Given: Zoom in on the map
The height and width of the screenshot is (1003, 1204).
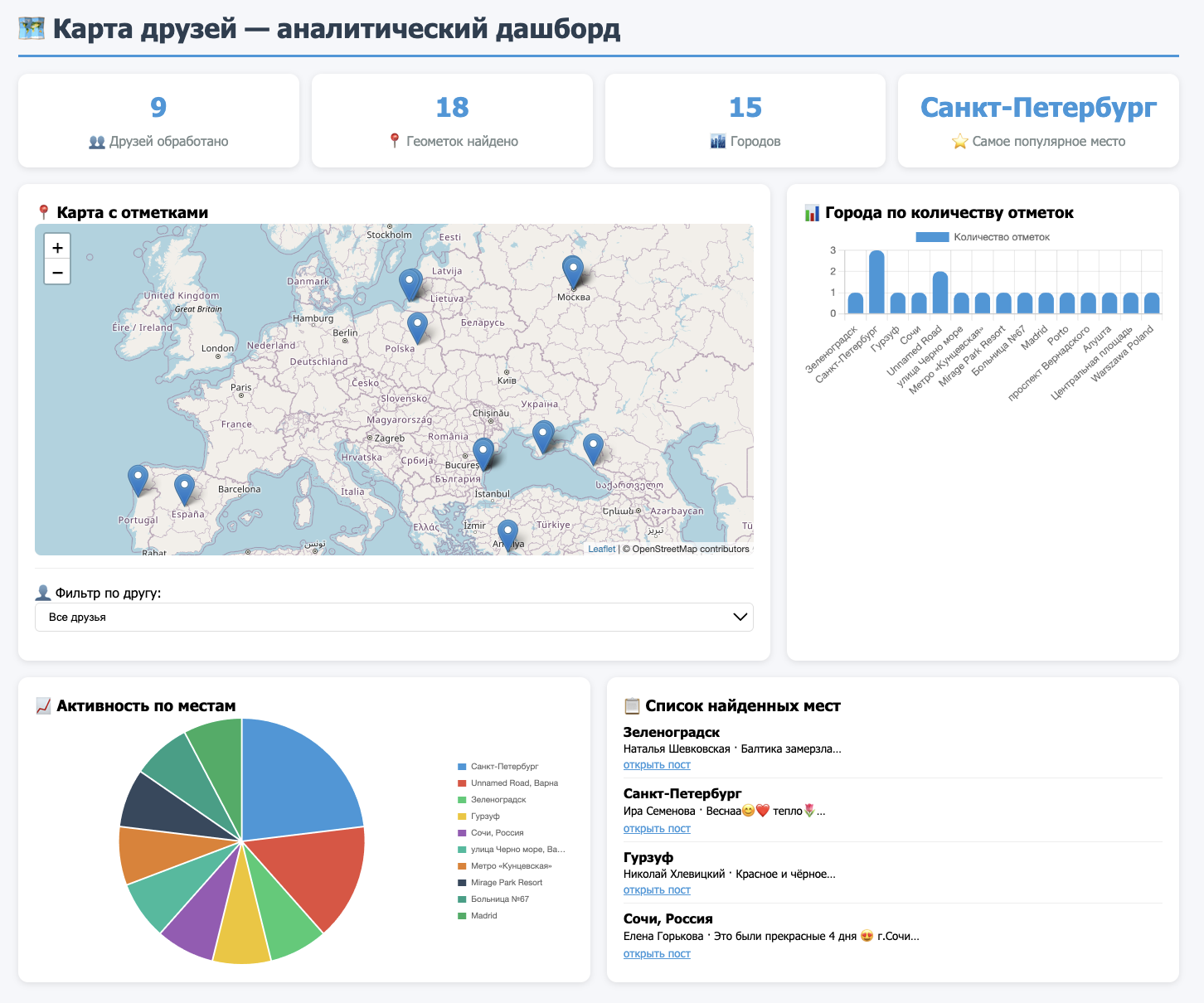Looking at the screenshot, I should tap(57, 247).
